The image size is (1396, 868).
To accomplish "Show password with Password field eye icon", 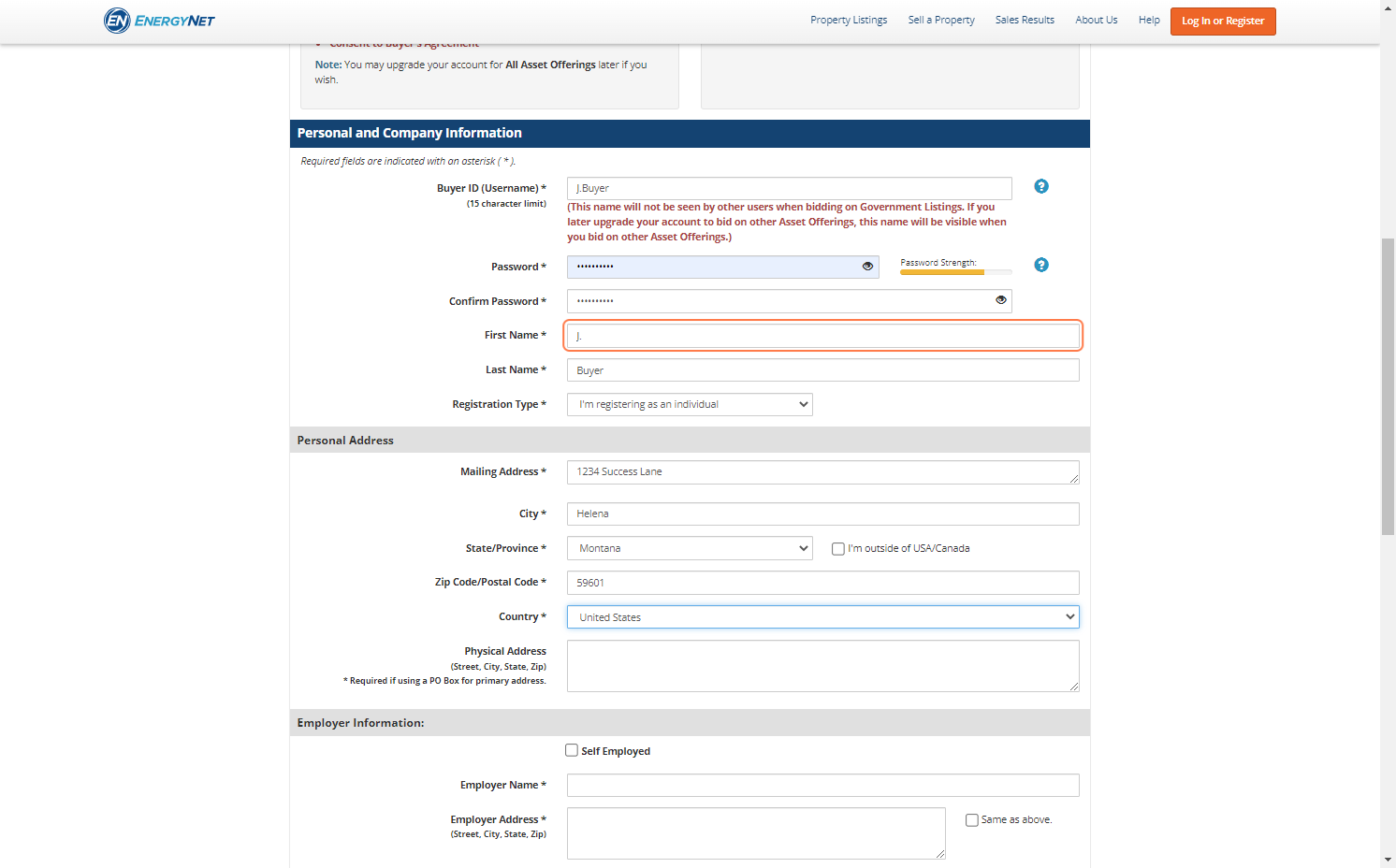I will click(867, 267).
